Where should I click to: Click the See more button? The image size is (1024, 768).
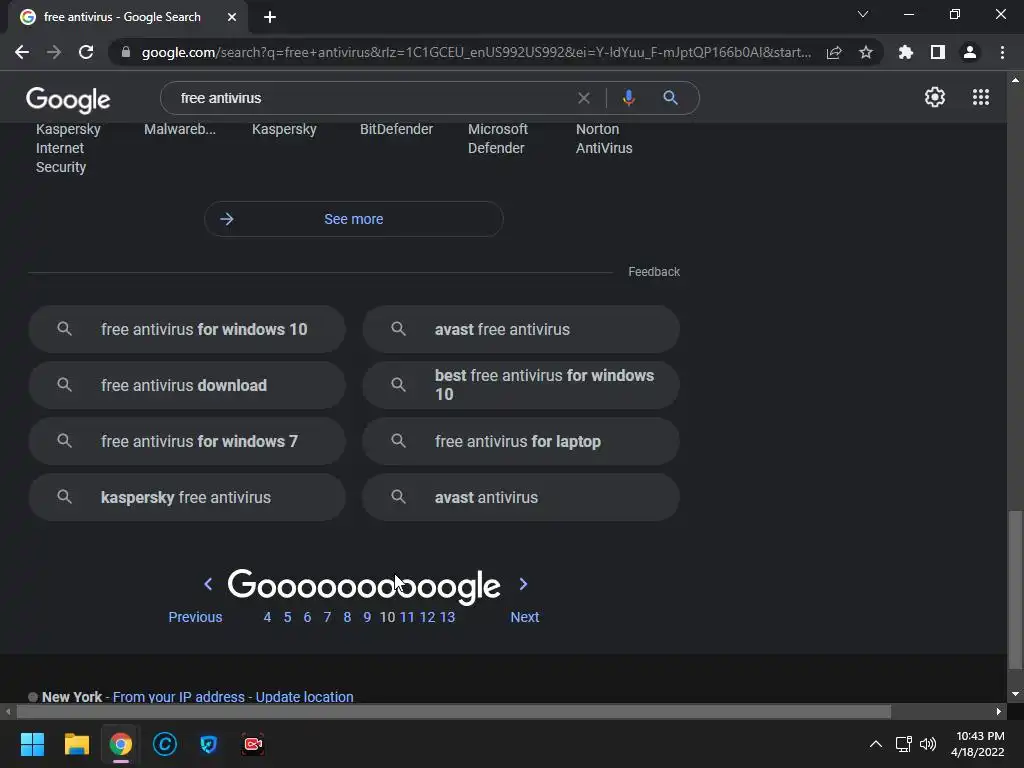(353, 219)
